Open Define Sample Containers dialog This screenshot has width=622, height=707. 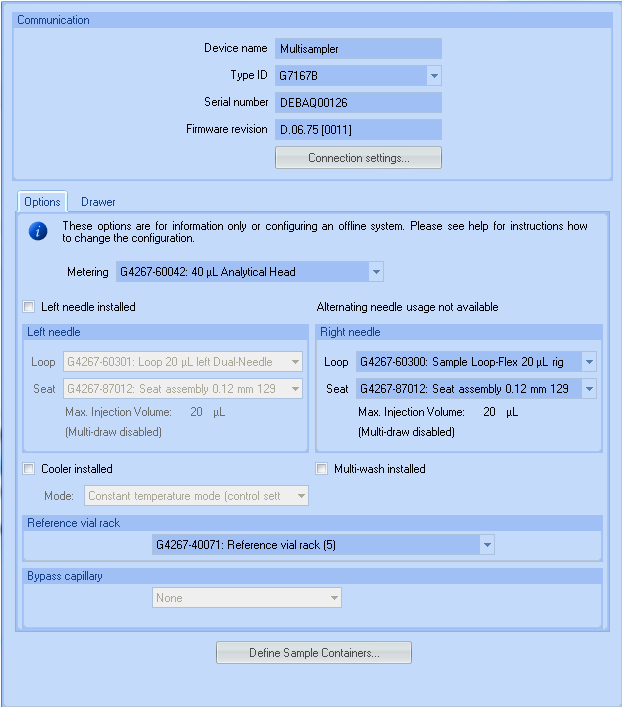[314, 653]
